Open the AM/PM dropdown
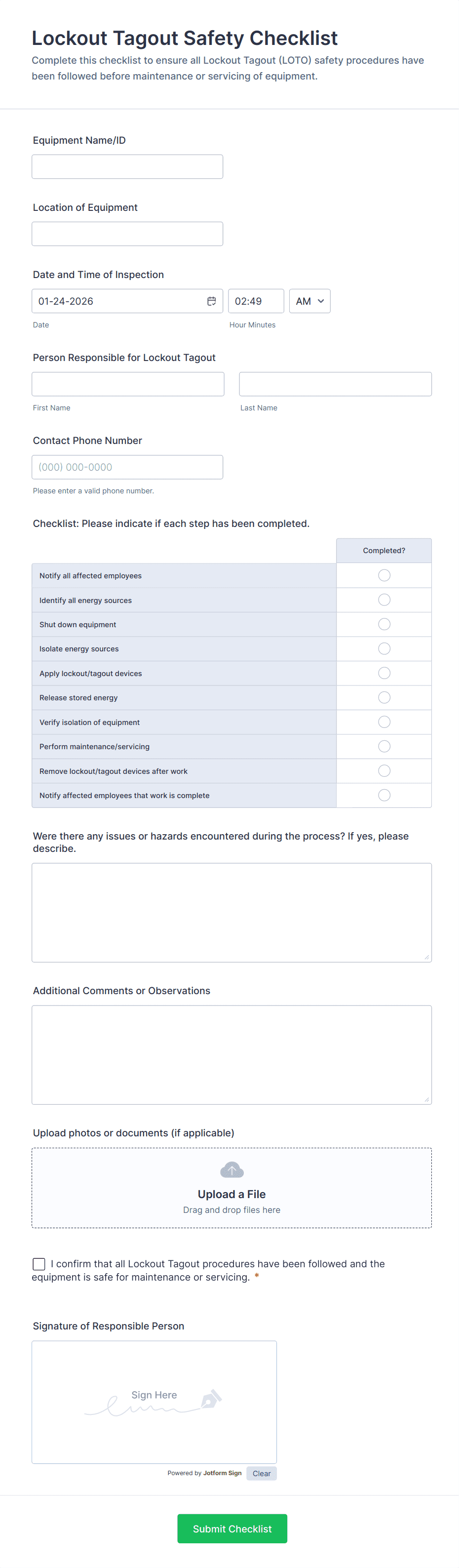The image size is (459, 1568). [309, 301]
